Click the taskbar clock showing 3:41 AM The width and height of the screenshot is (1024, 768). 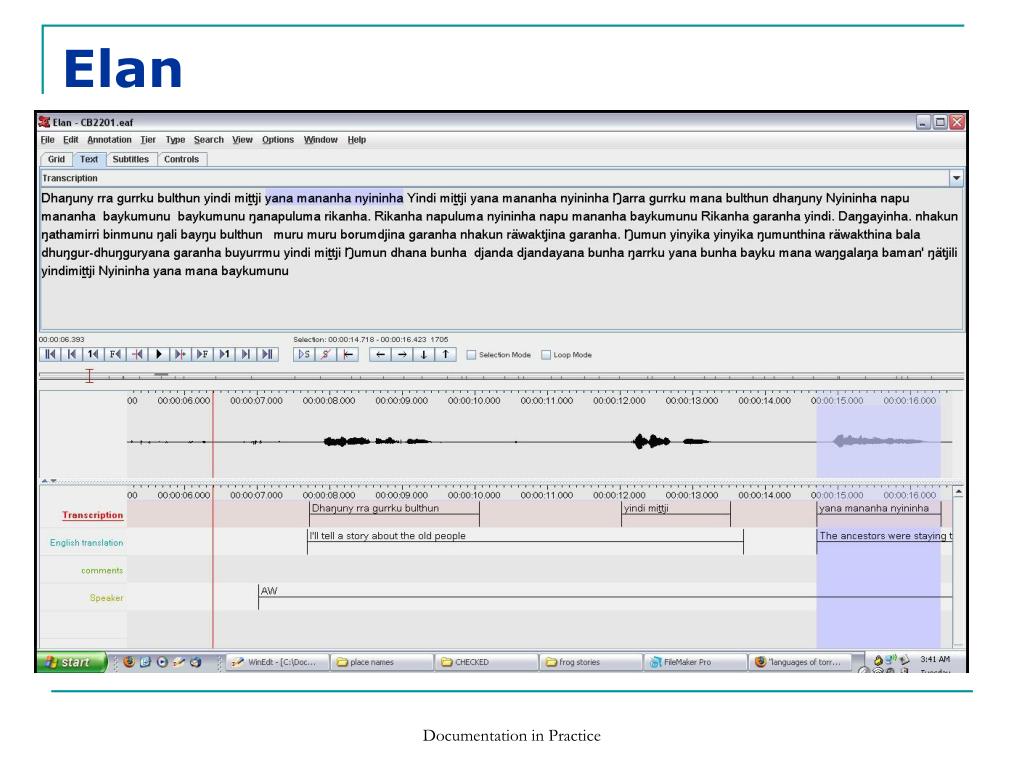tap(935, 659)
